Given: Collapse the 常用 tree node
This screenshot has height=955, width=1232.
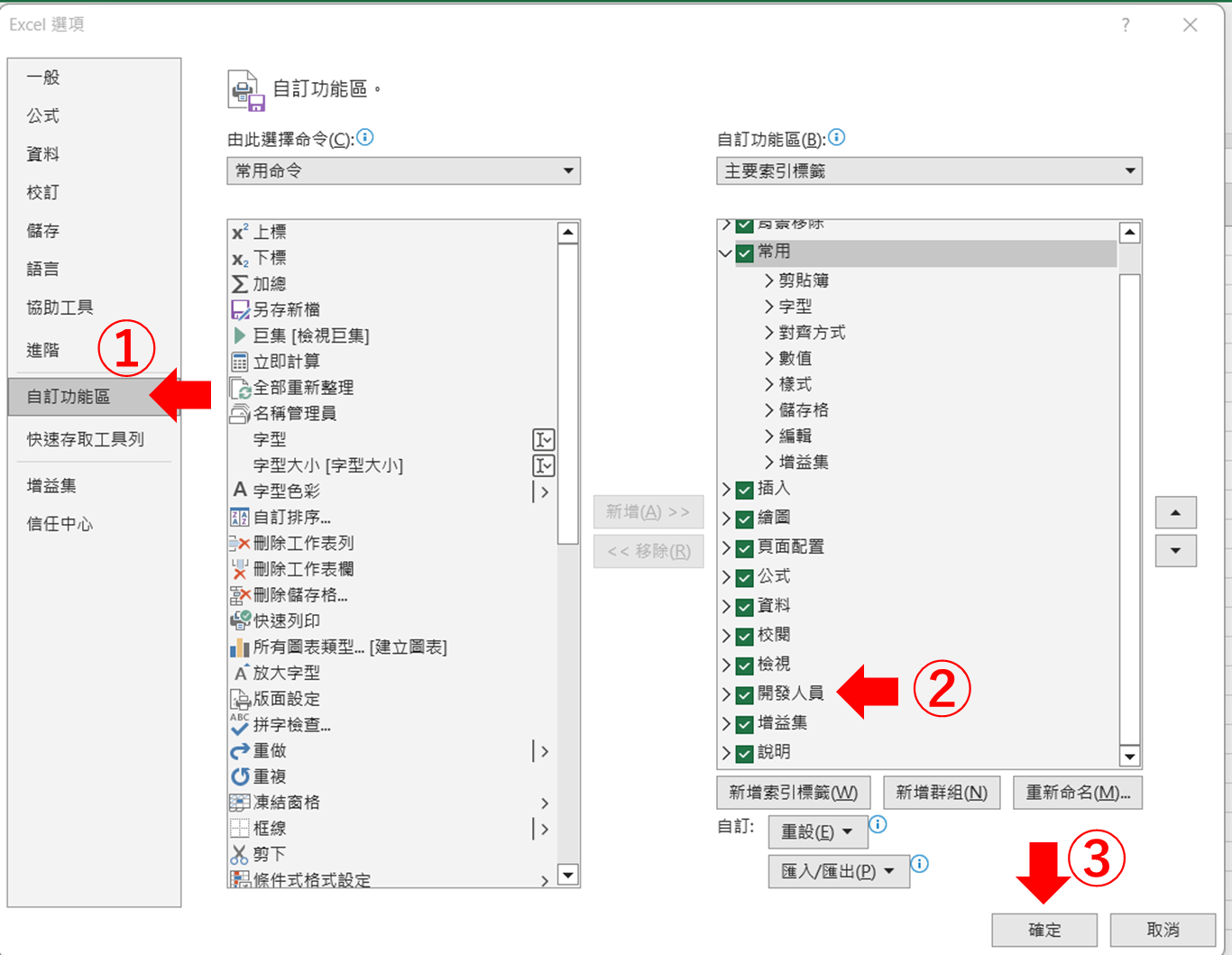Looking at the screenshot, I should coord(725,253).
